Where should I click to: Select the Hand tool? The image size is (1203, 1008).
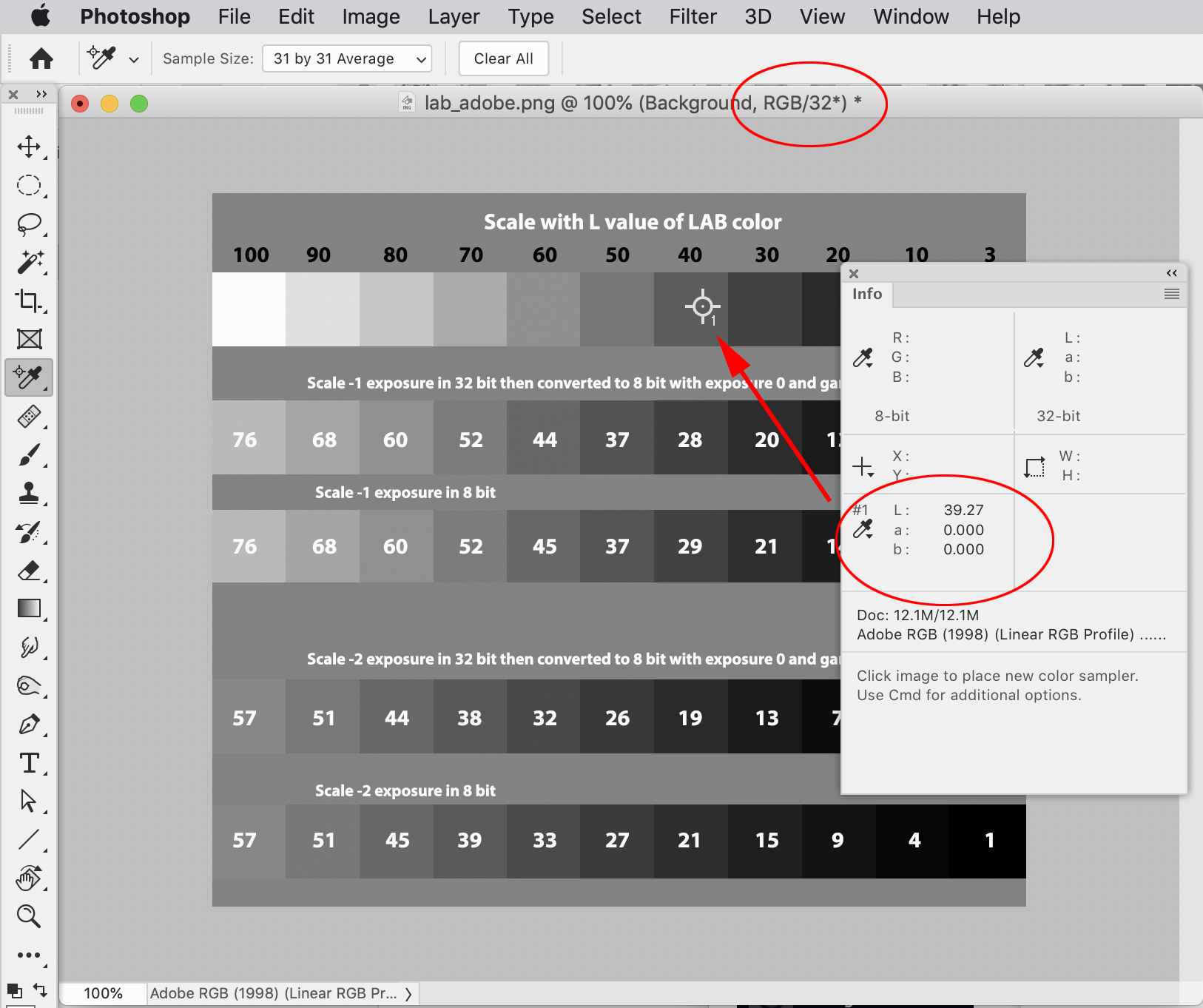click(x=29, y=878)
